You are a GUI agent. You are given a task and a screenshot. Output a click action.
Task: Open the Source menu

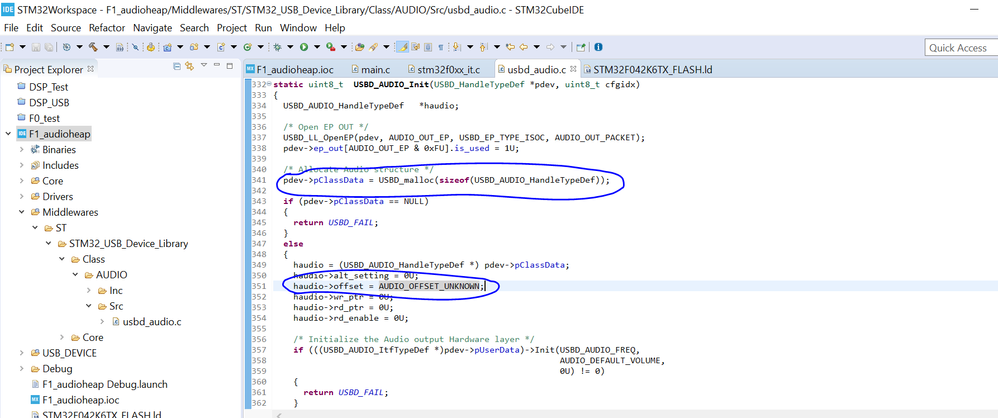click(x=66, y=28)
